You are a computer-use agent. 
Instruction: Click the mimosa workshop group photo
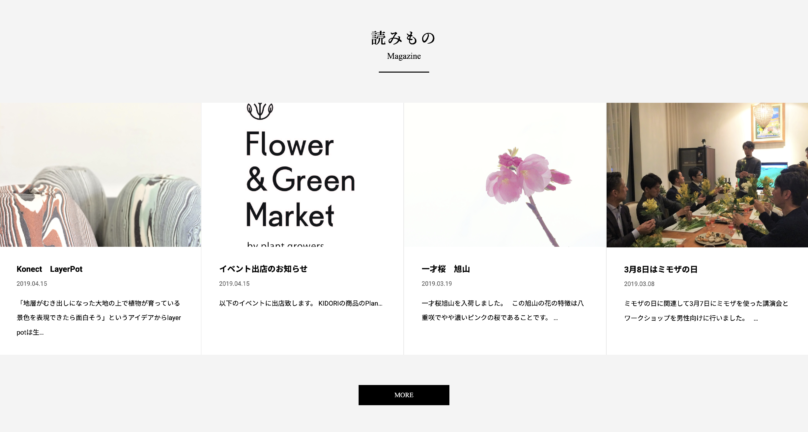click(x=707, y=175)
